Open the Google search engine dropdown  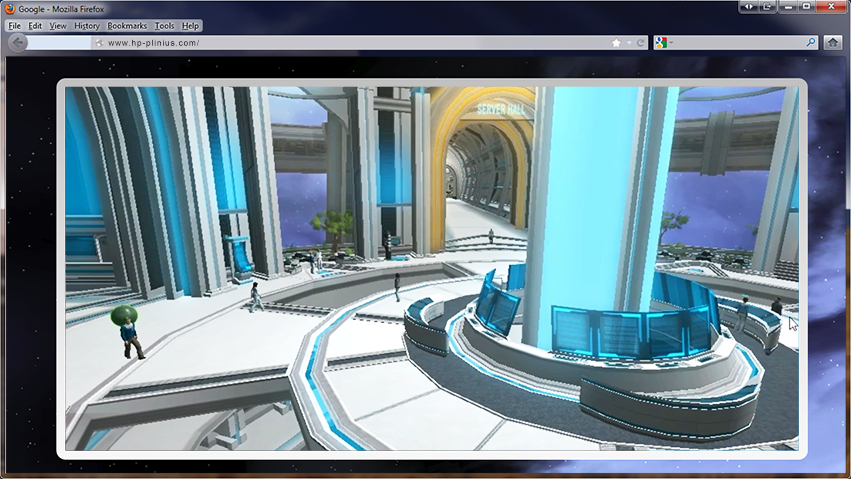click(x=664, y=42)
